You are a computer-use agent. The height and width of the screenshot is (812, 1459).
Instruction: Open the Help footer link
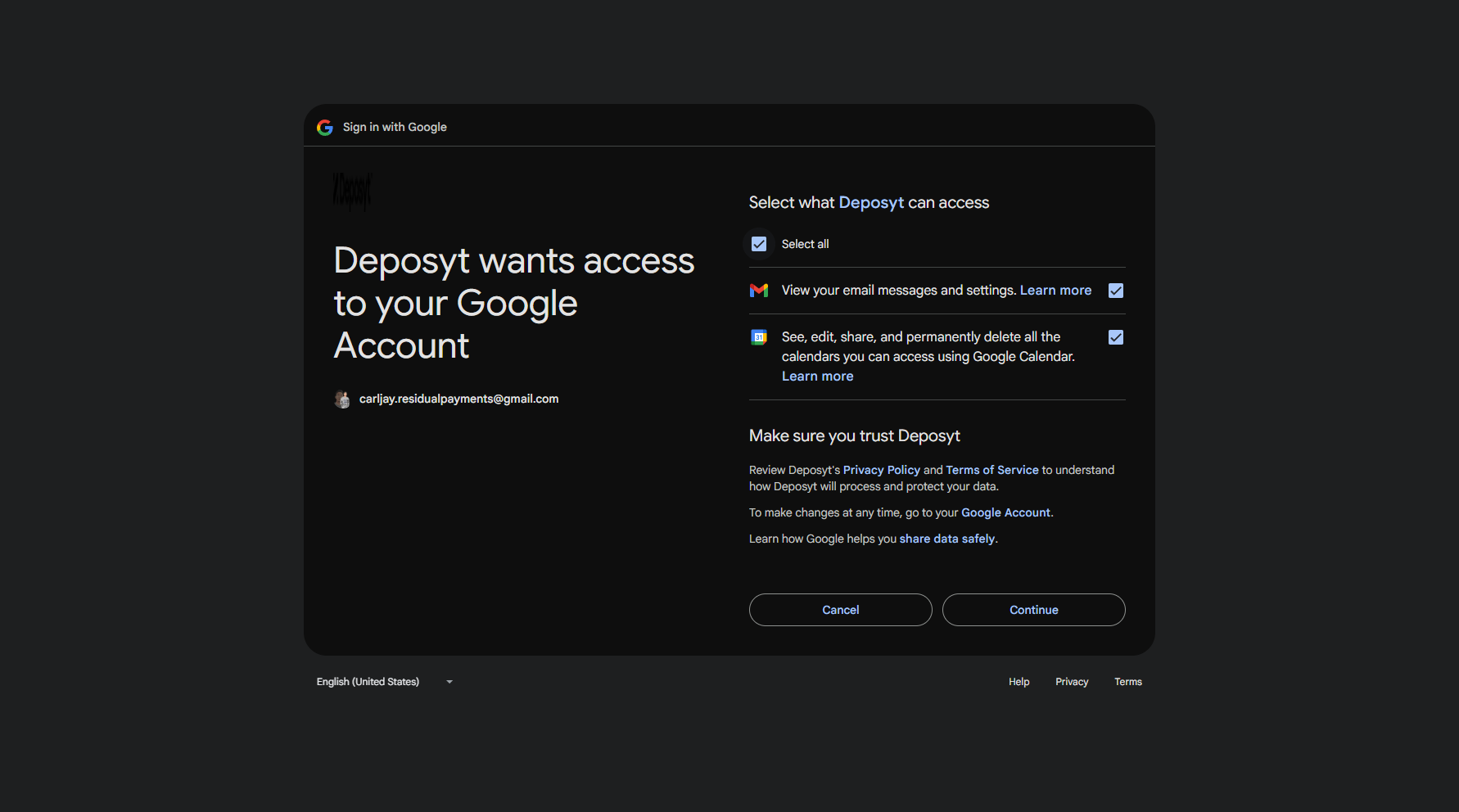coord(1019,682)
